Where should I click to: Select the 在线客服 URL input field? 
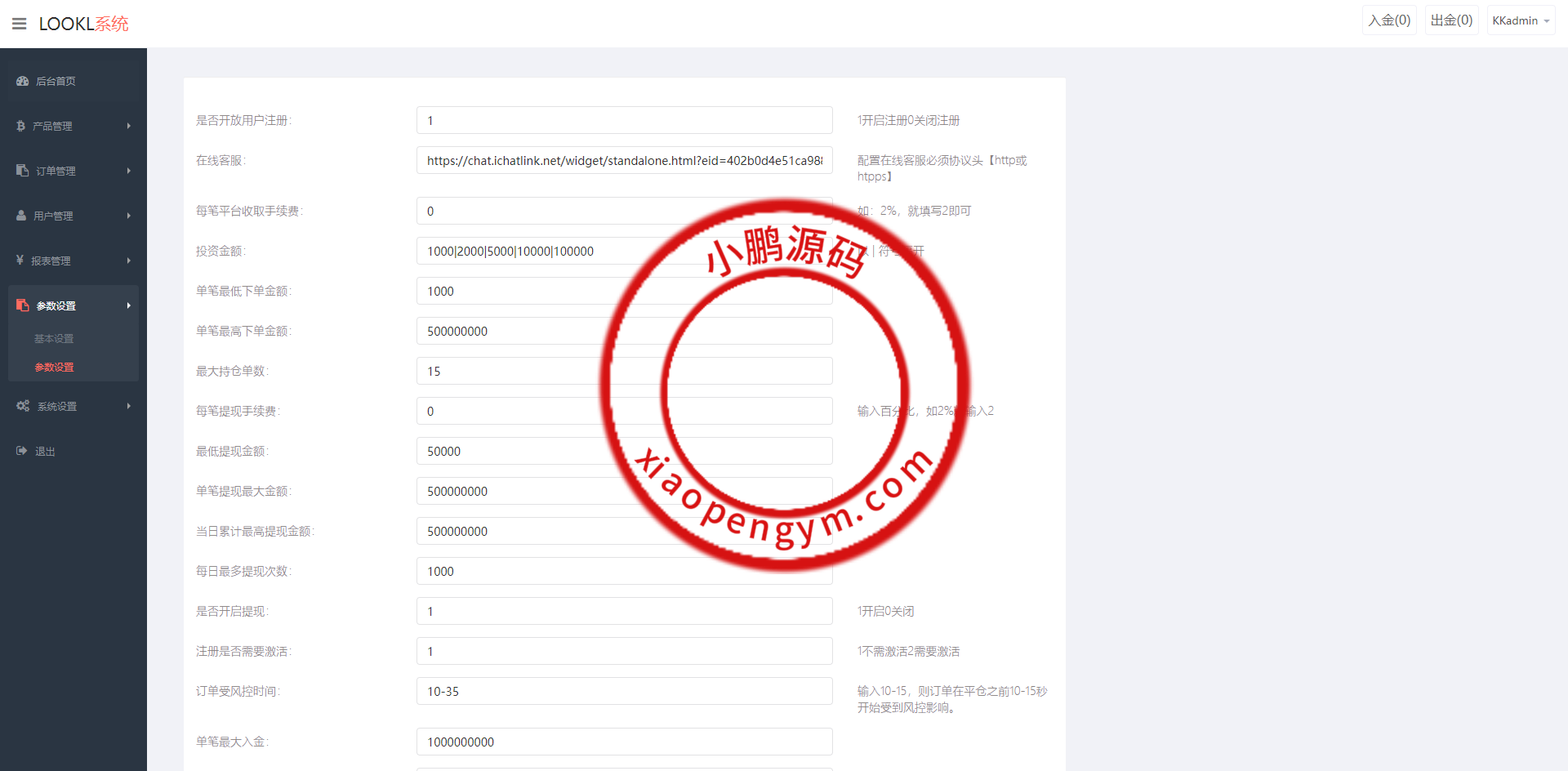click(x=624, y=160)
